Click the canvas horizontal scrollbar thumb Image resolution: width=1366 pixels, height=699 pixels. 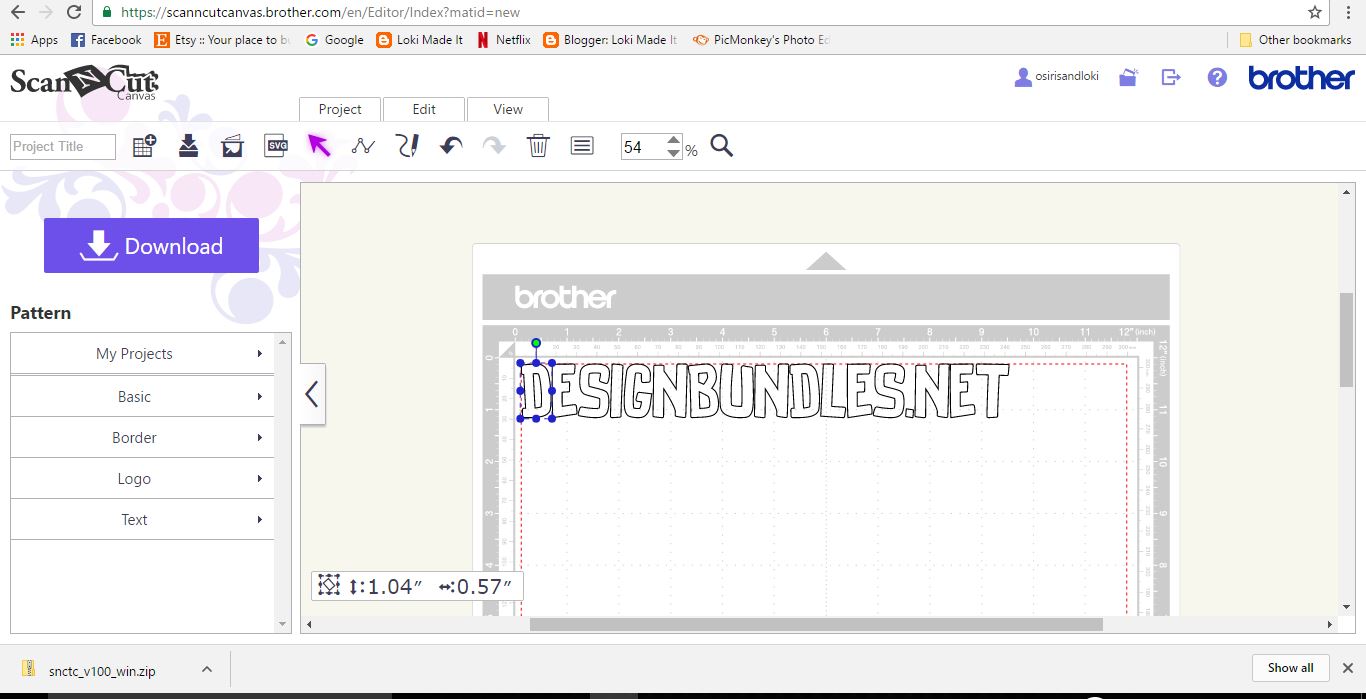[x=816, y=624]
